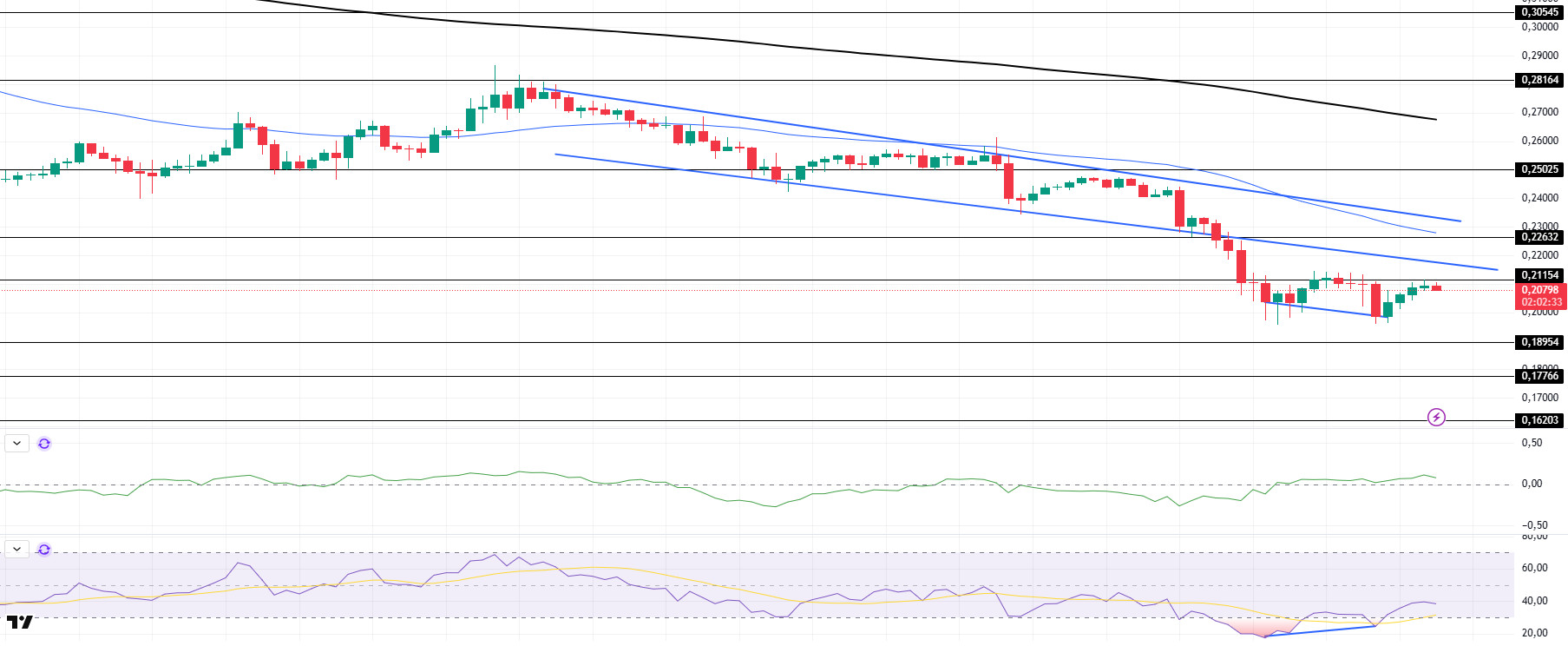The width and height of the screenshot is (1568, 646).
Task: Click the 0,00 indicator scale value
Action: 1532,484
